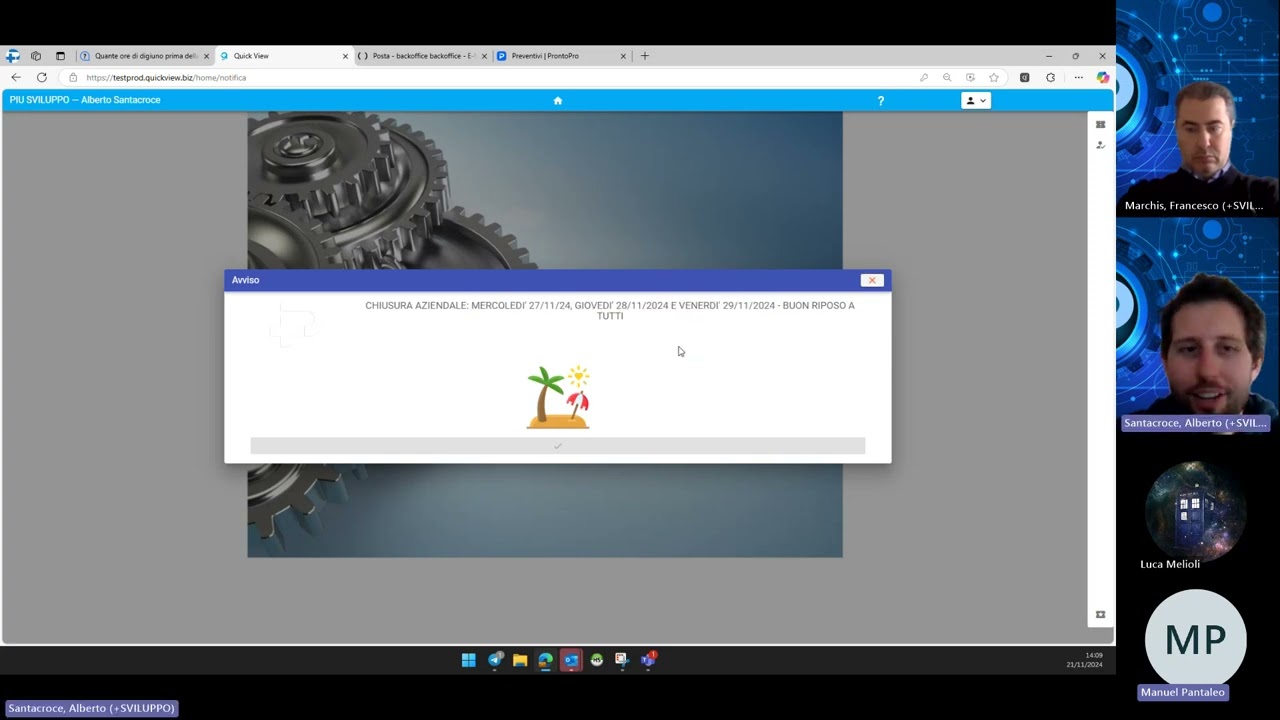Click the beach island vacation image
Viewport: 1280px width, 720px height.
click(558, 397)
